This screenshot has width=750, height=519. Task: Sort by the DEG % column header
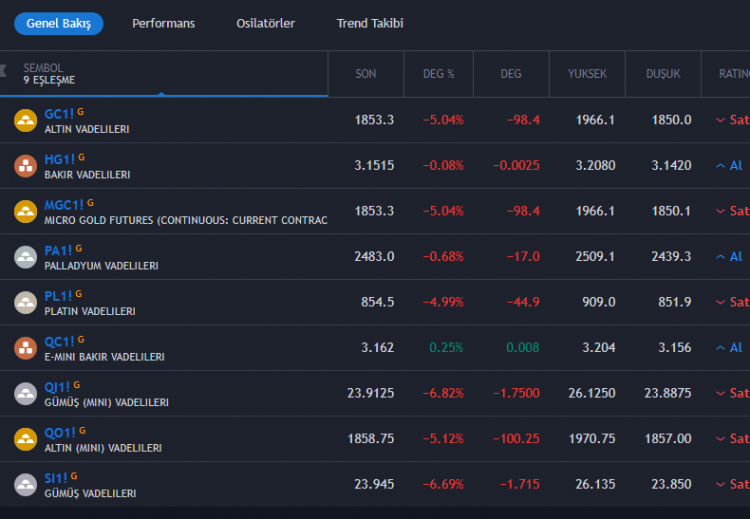coord(438,74)
